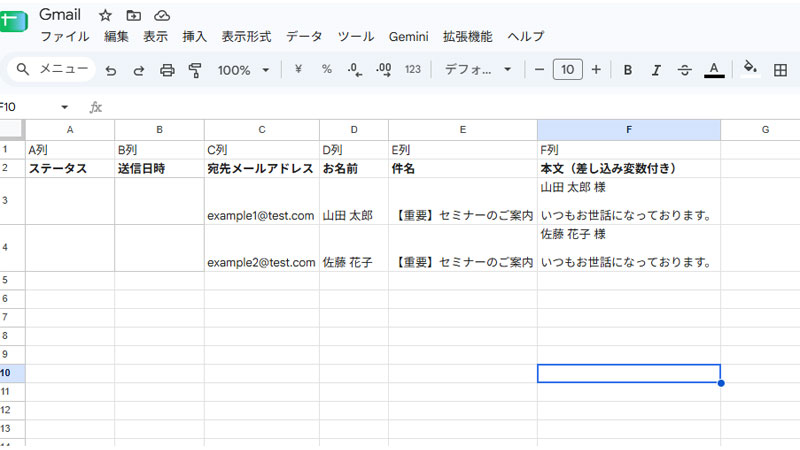Rename the Gmail document title
This screenshot has width=800, height=450.
coord(60,15)
